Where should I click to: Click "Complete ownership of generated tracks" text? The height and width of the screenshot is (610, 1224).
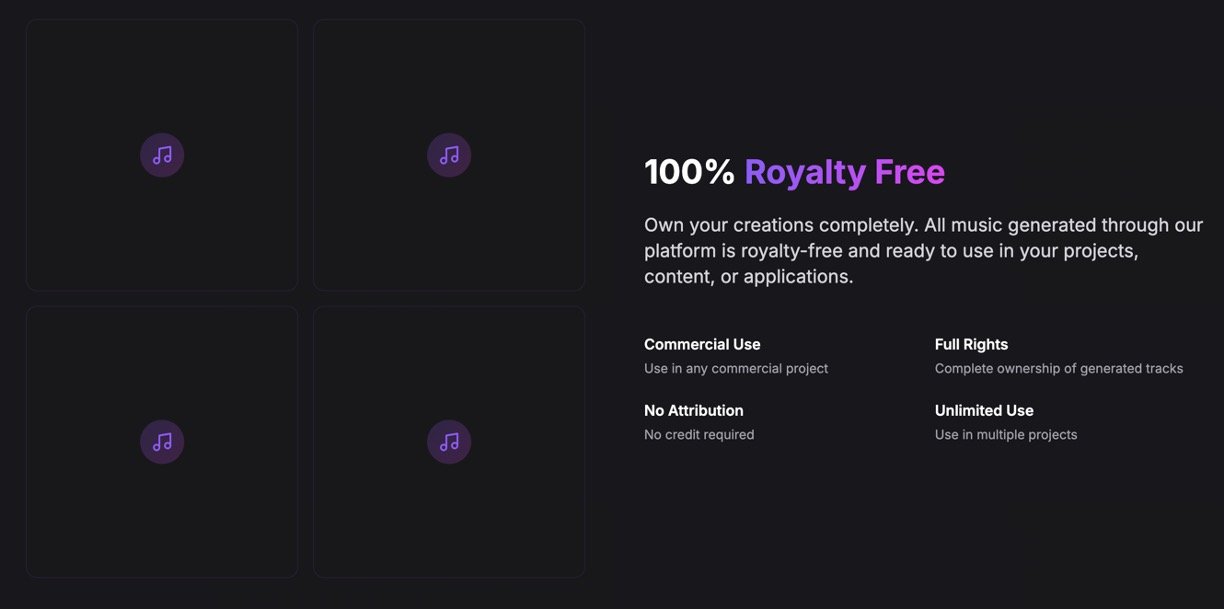pyautogui.click(x=1058, y=368)
